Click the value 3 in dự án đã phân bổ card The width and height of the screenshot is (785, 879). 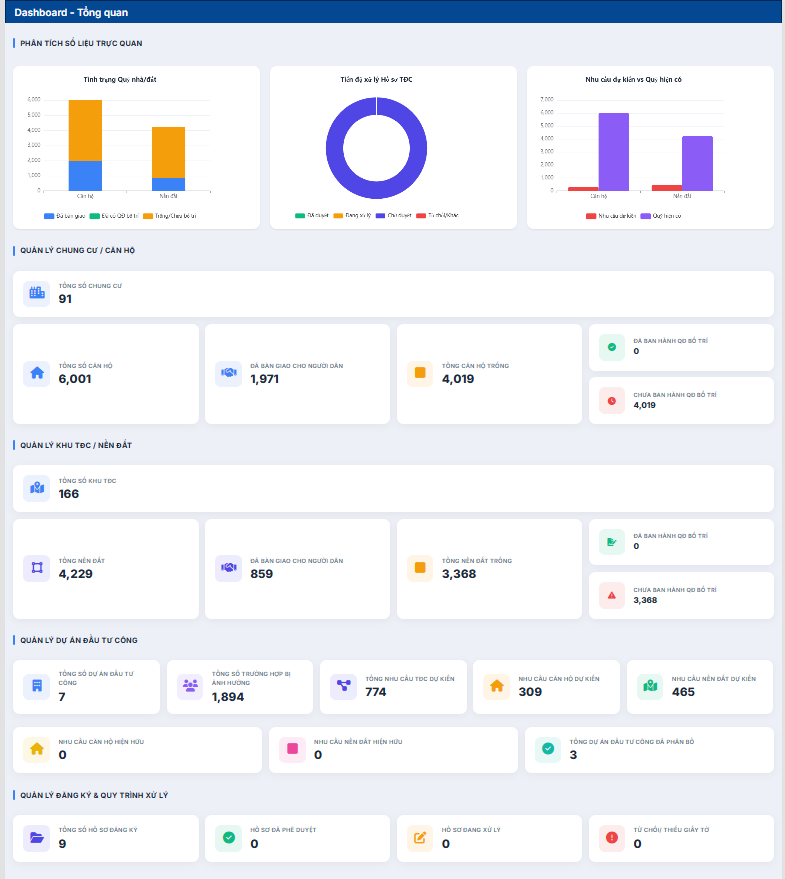coord(573,755)
